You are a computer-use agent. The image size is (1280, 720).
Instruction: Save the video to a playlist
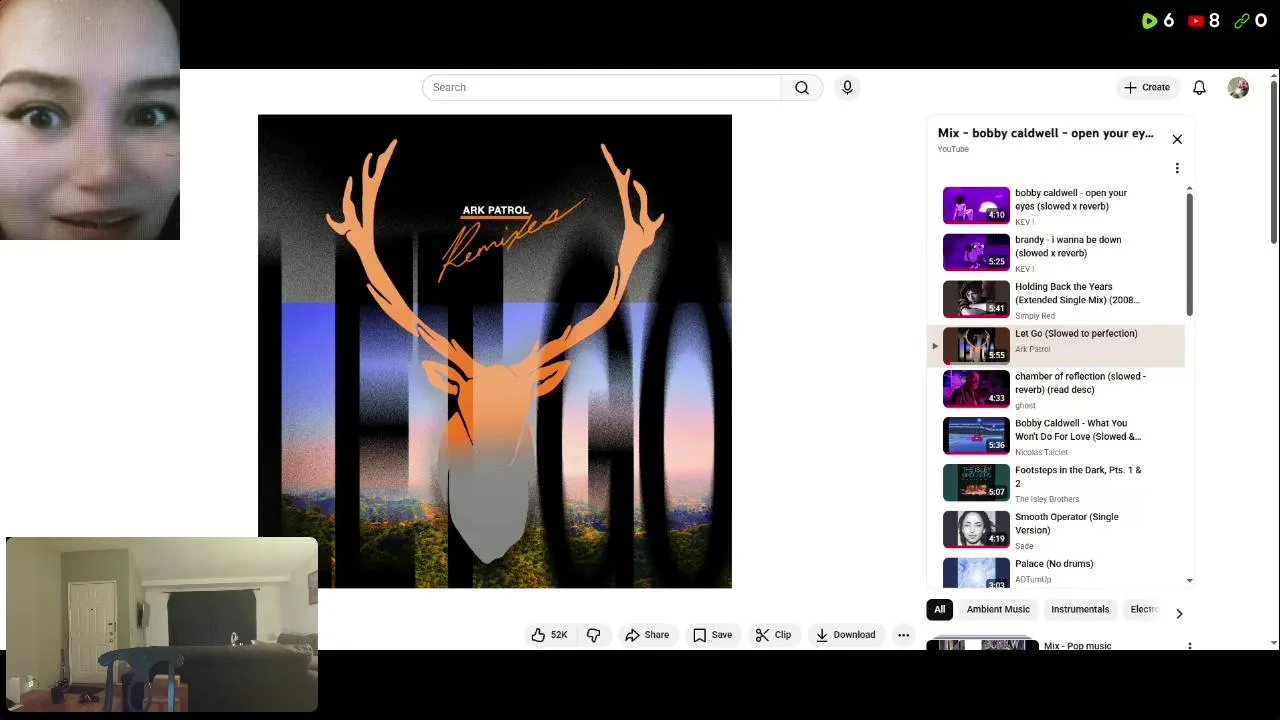pos(712,635)
